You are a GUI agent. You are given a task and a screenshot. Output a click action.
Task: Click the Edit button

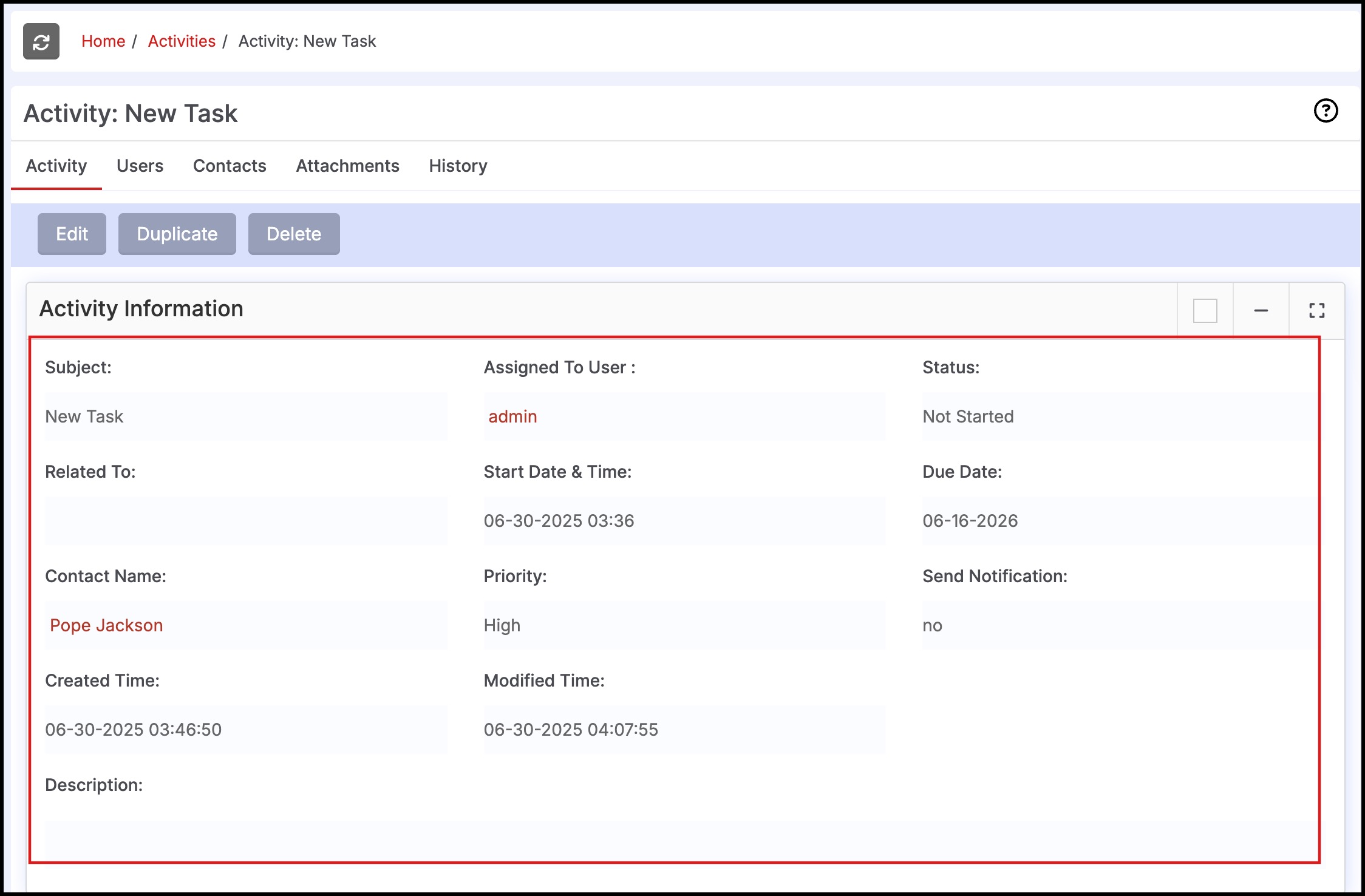(72, 234)
